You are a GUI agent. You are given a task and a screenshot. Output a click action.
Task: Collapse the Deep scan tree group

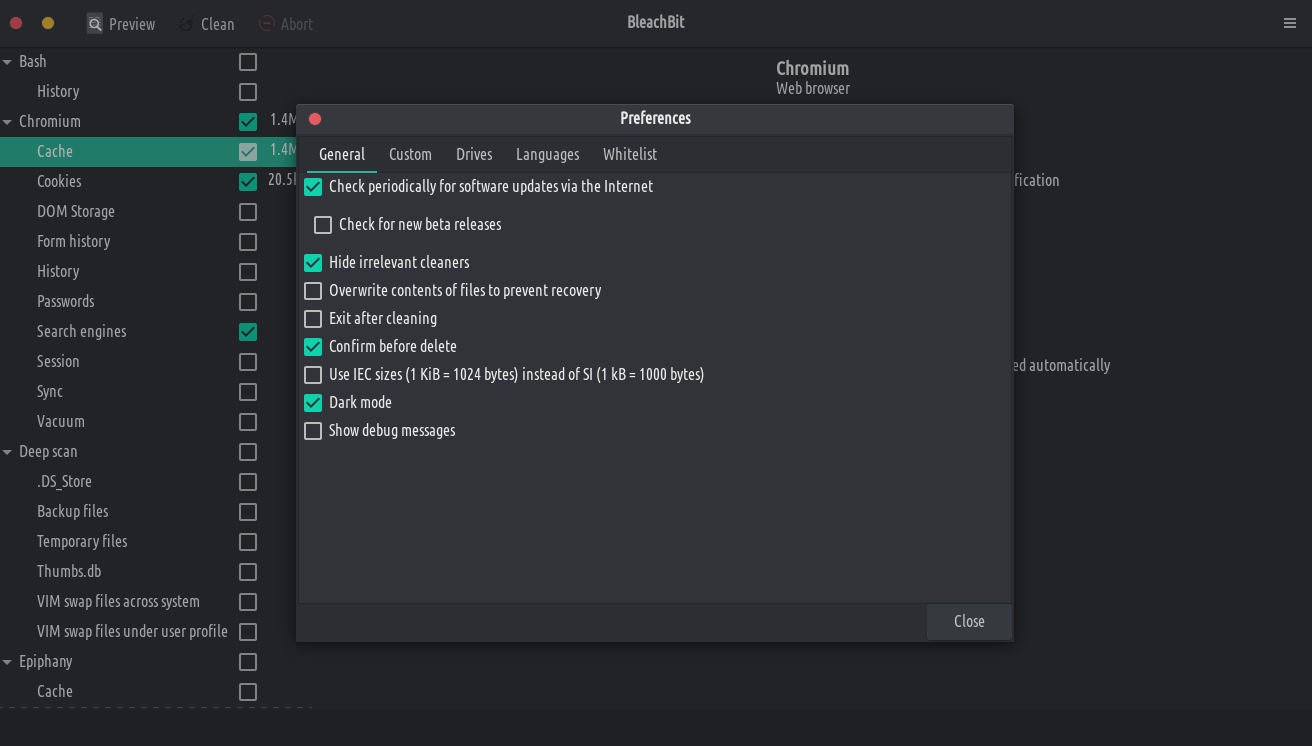8,452
